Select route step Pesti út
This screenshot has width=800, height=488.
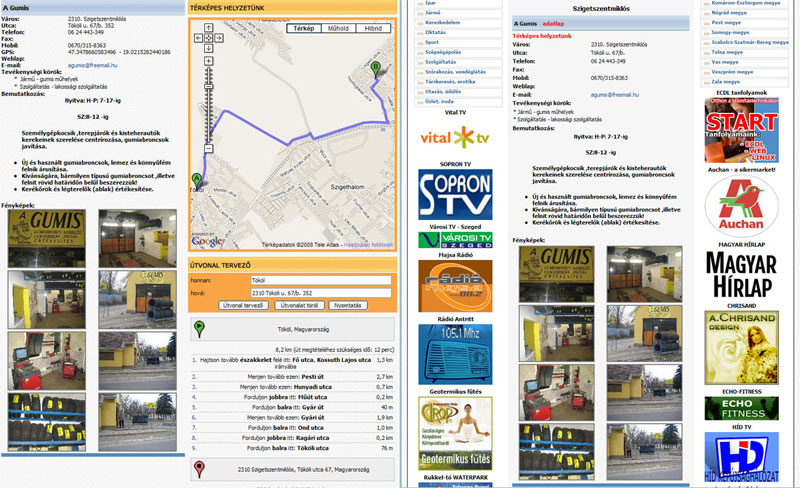click(x=292, y=377)
